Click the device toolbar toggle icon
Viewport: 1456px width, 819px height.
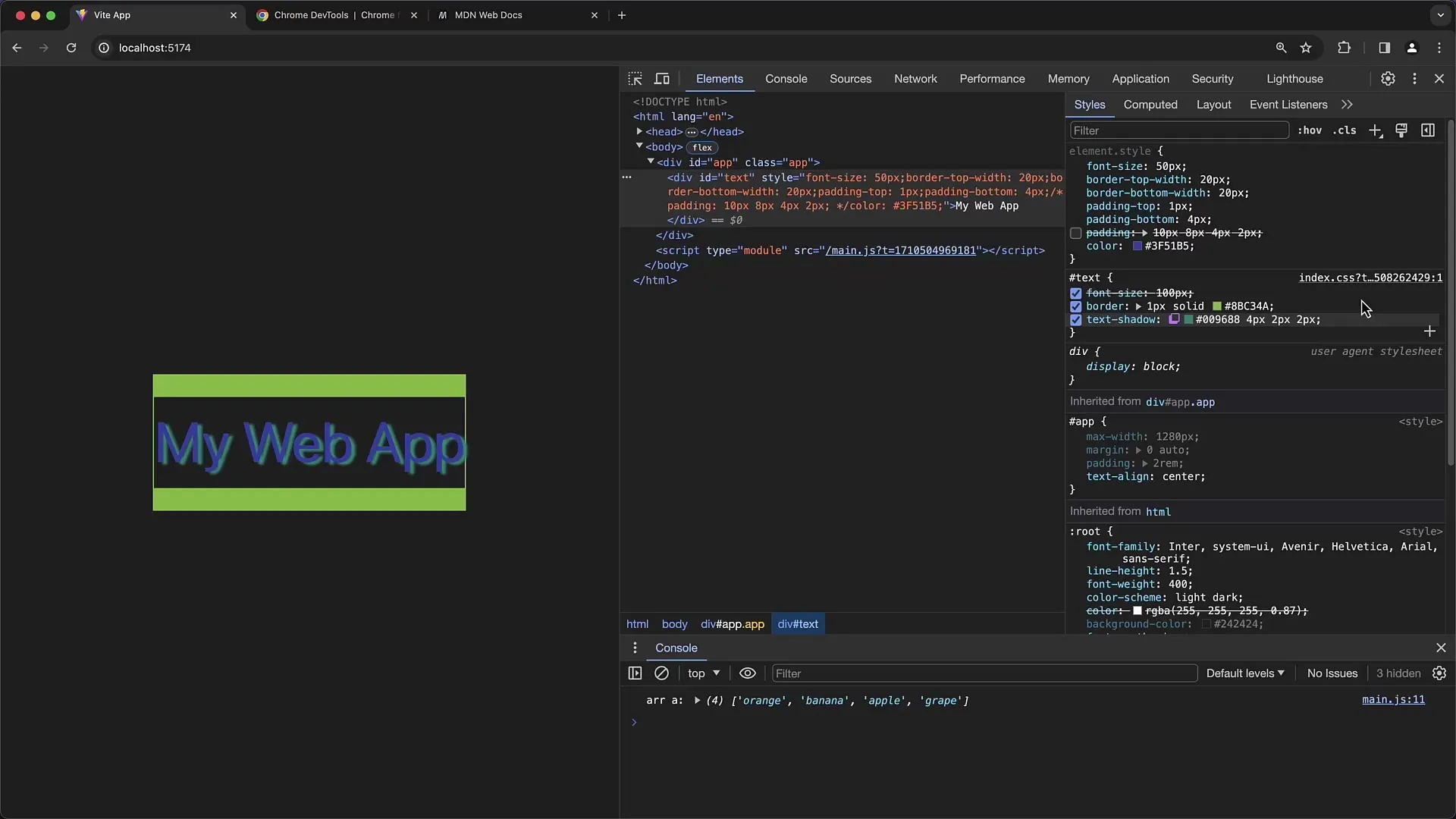[661, 78]
